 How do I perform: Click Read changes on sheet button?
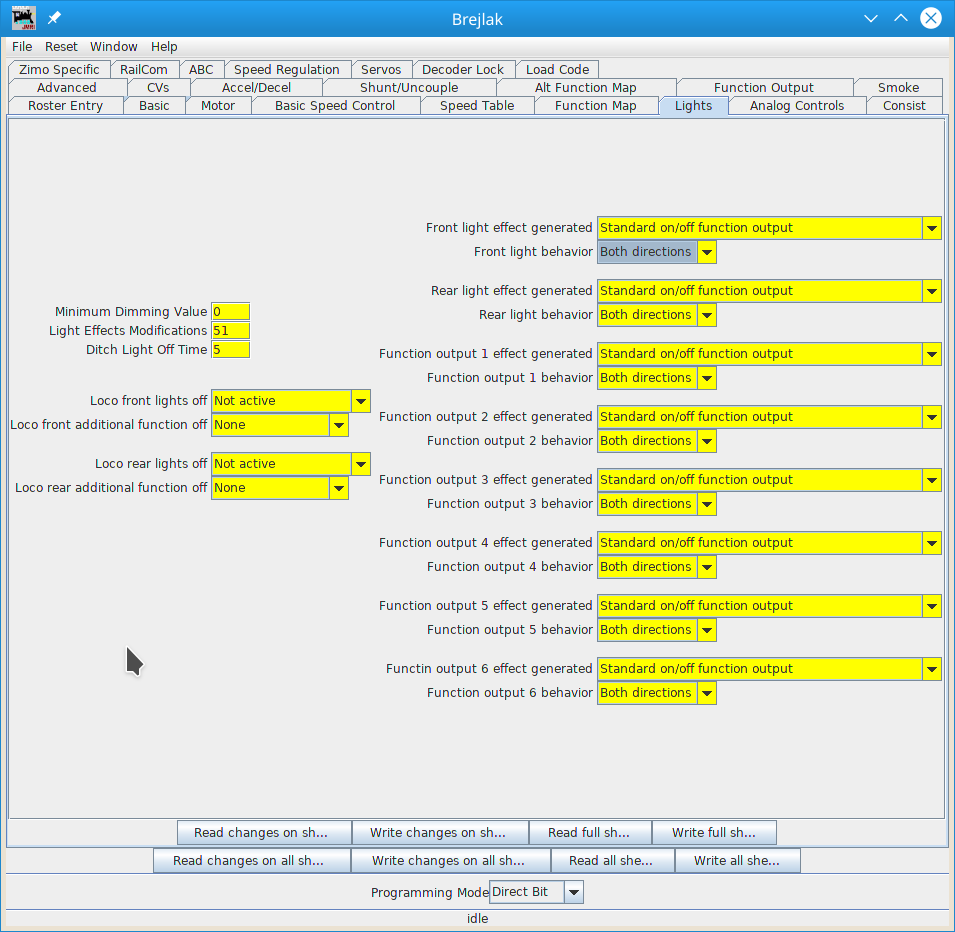click(x=264, y=833)
